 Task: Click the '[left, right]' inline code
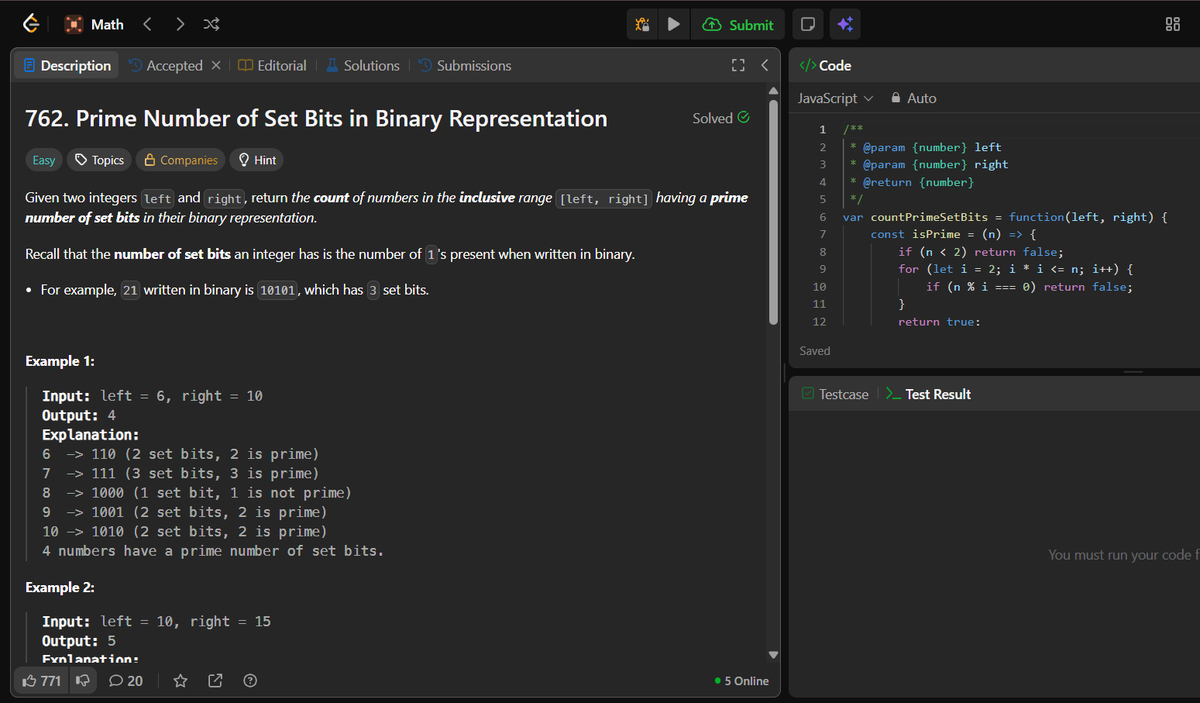[x=605, y=198]
